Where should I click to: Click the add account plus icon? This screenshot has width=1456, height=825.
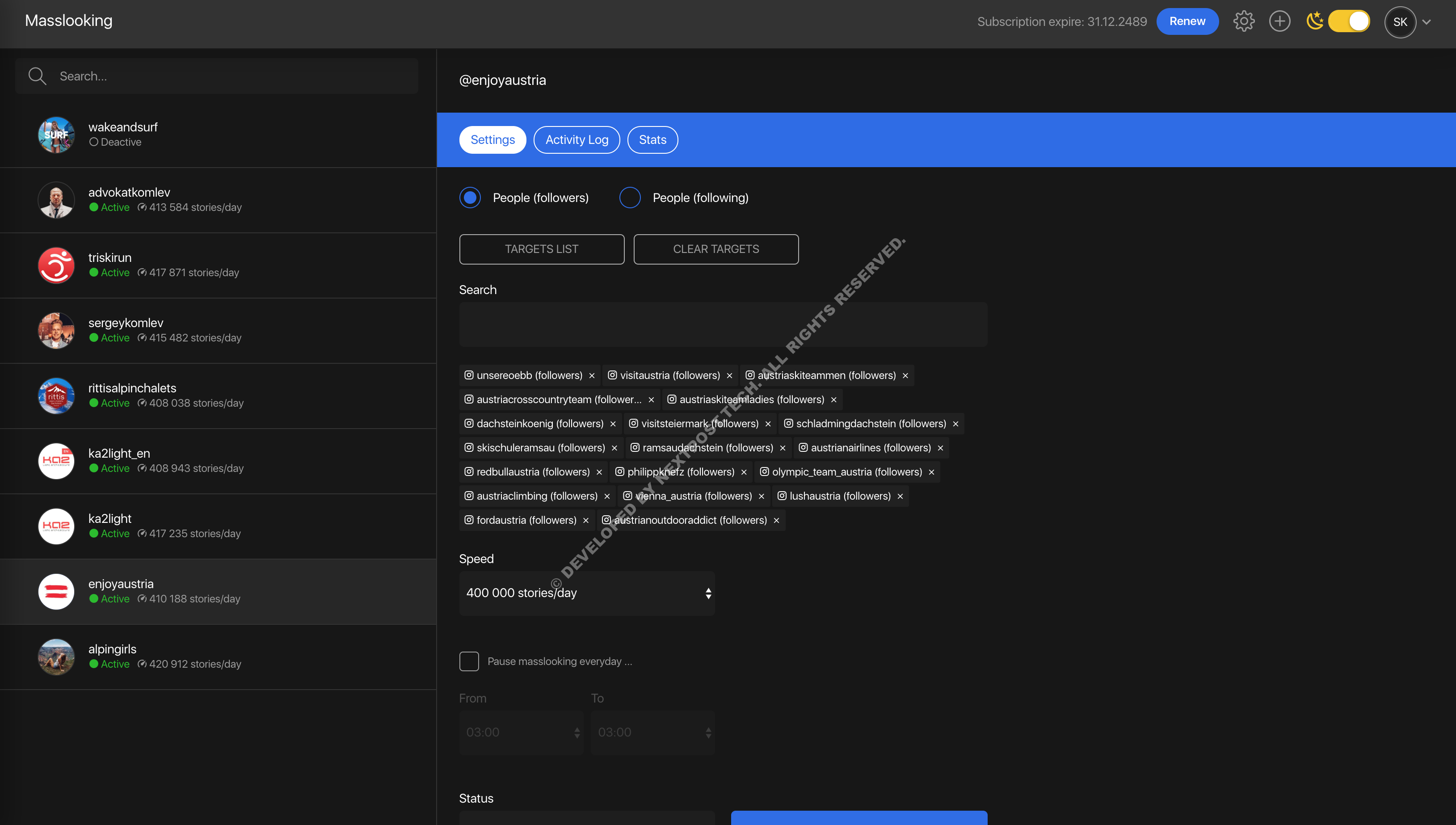(x=1279, y=21)
